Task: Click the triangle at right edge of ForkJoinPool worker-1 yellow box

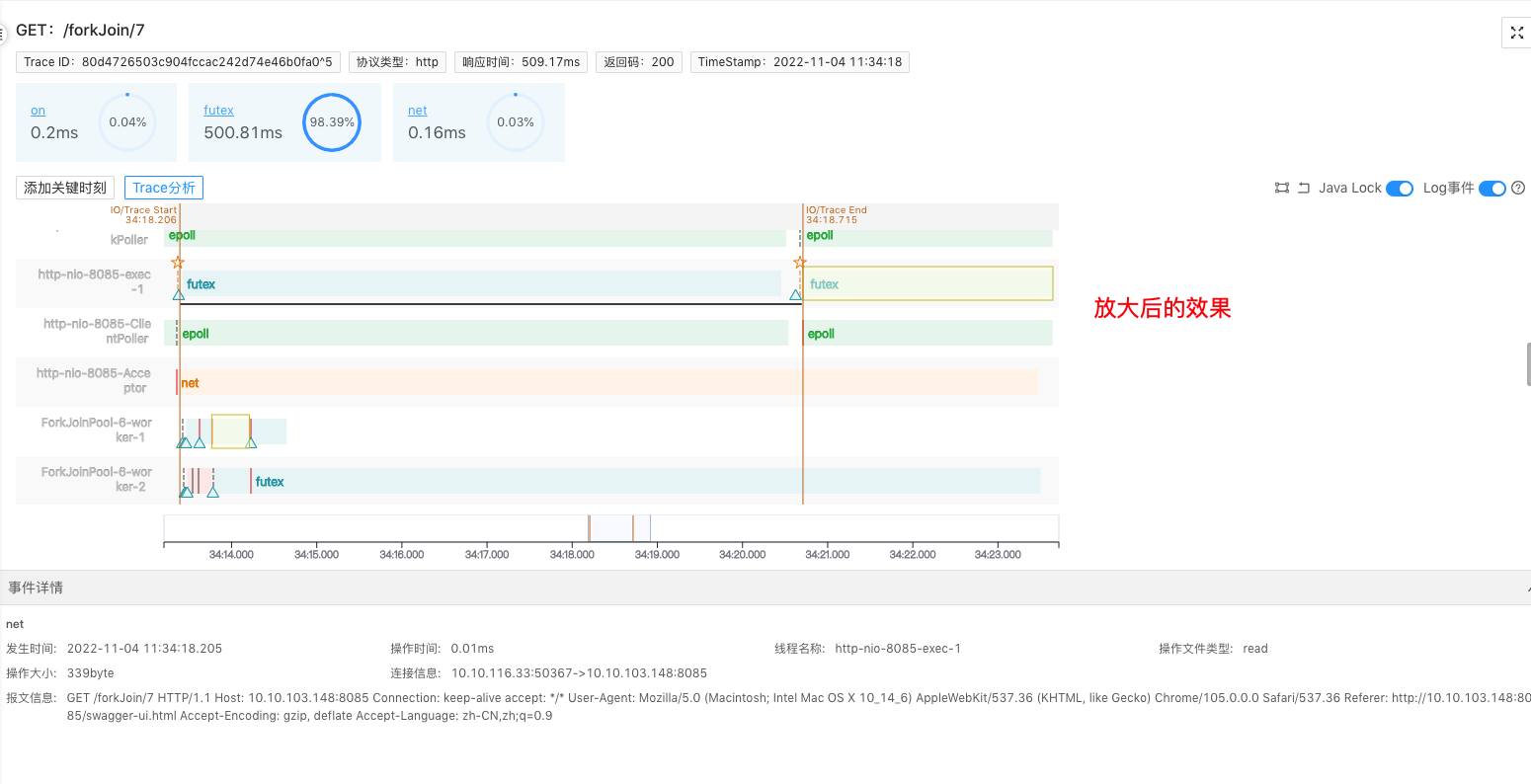Action: [251, 442]
